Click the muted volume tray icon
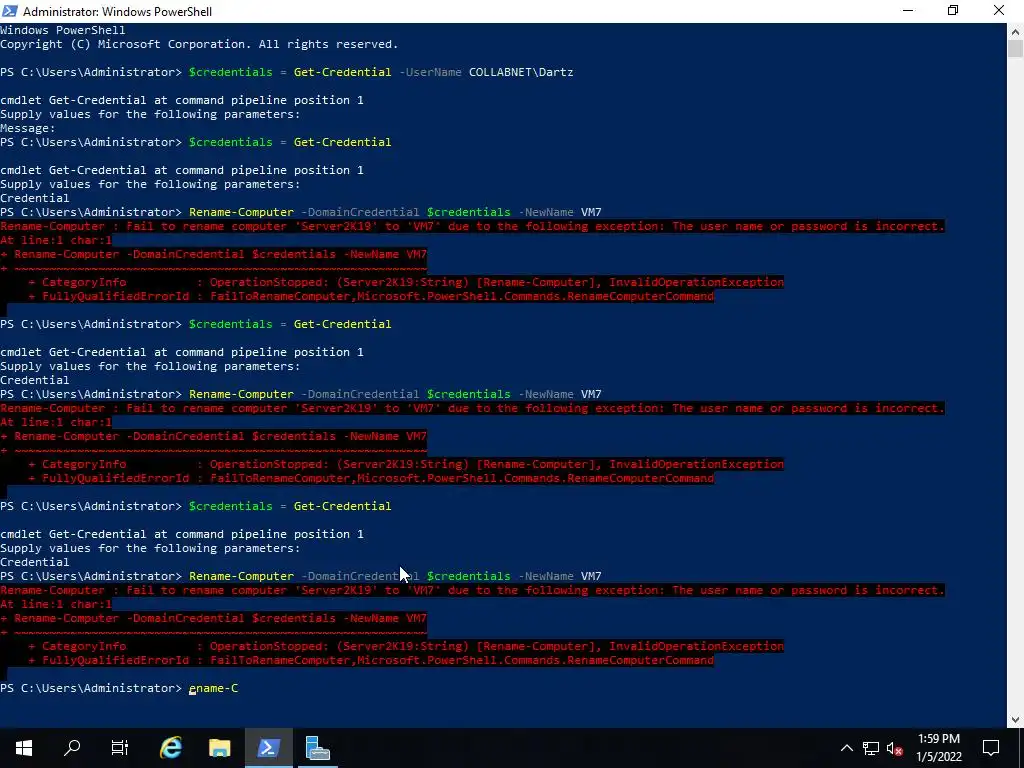 (895, 748)
